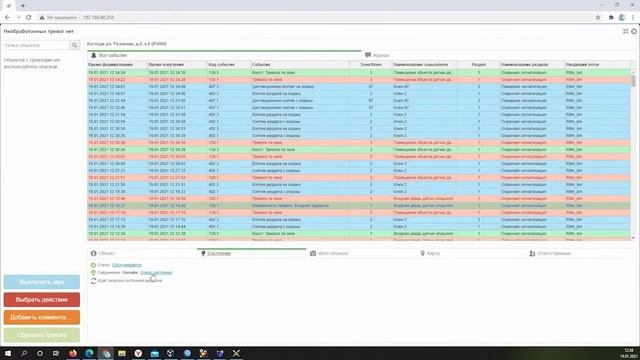Select event row formed at 12:33:44
Viewport: 640px width, 360px height.
pos(359,100)
